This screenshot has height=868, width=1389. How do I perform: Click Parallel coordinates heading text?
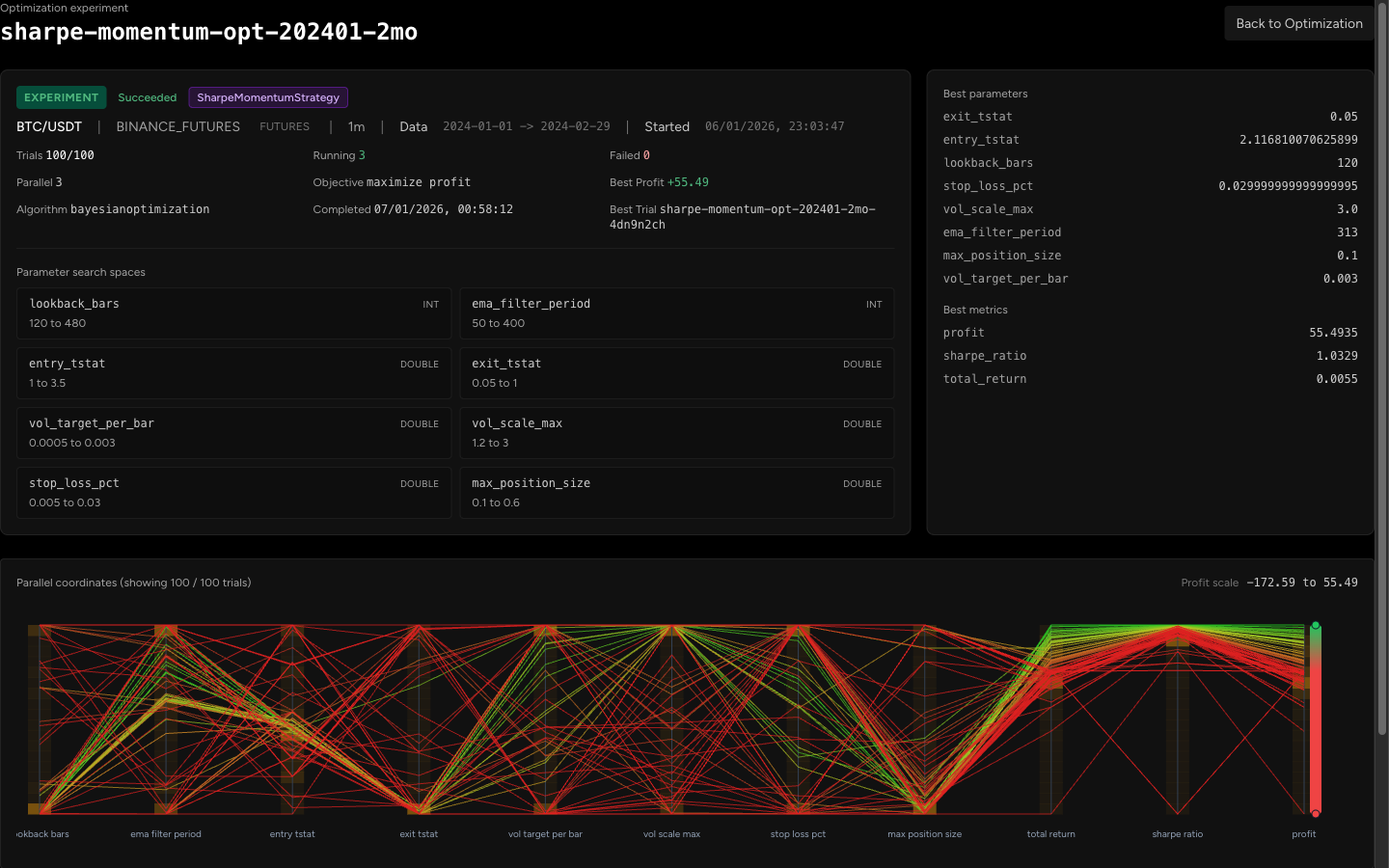point(134,583)
